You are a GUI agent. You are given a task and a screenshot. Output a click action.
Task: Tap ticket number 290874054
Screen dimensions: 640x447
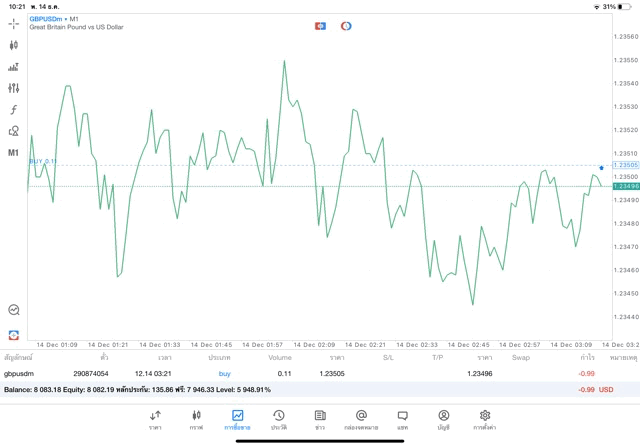(91, 374)
